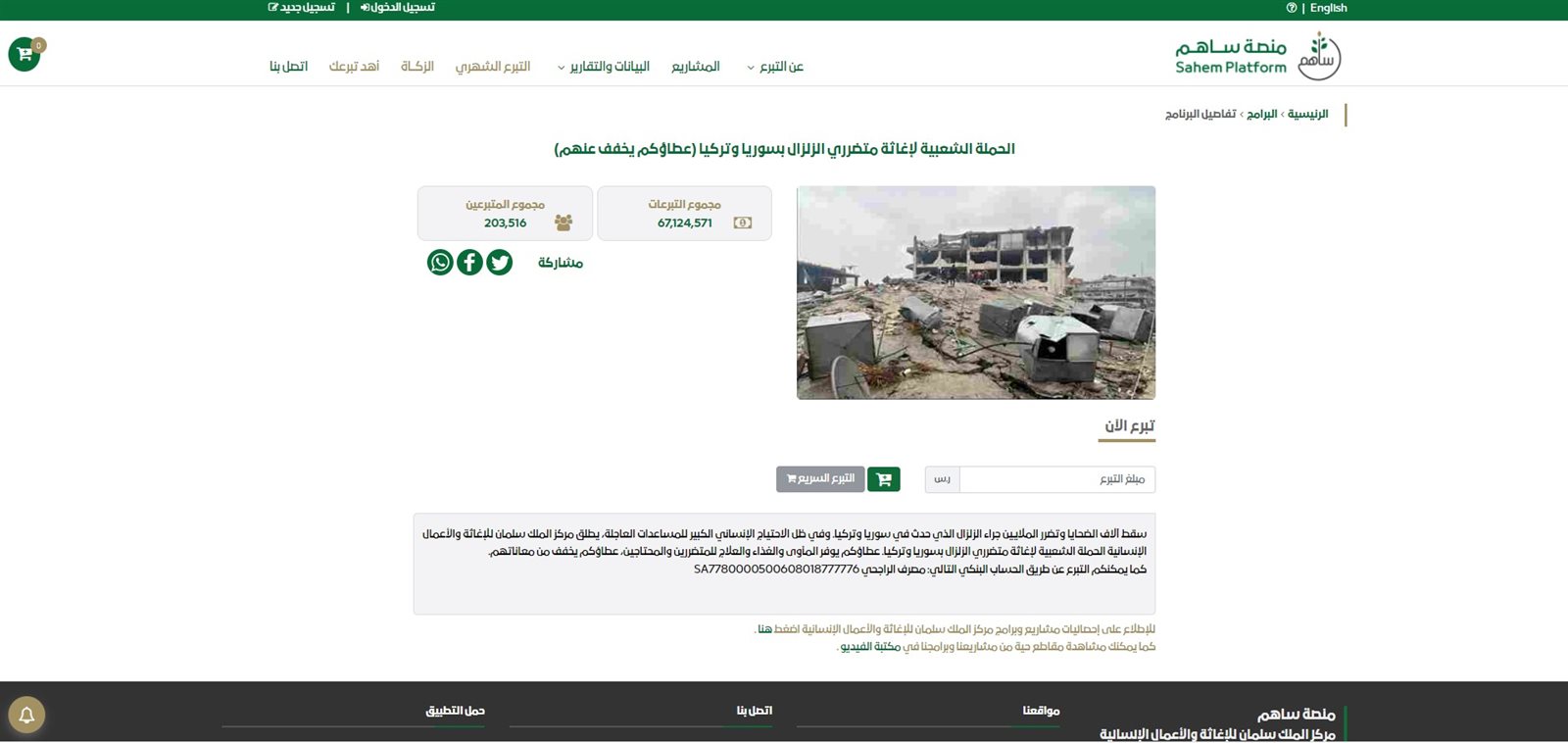Click the تسجيل جديد register link
This screenshot has width=1568, height=743.
pos(302,8)
